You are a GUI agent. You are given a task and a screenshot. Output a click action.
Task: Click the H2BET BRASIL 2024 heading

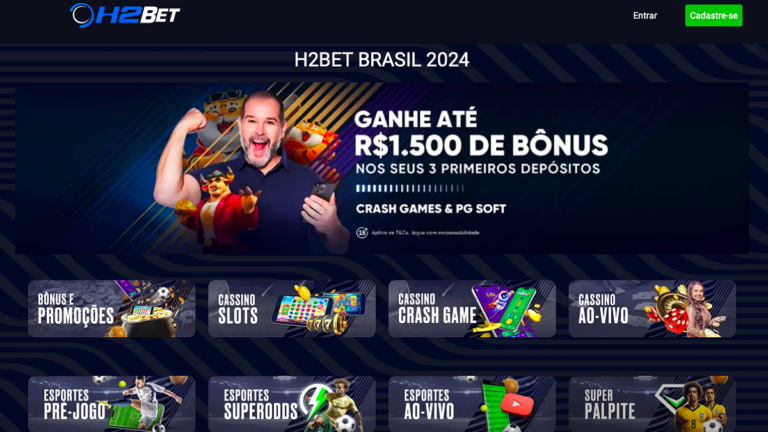[x=382, y=60]
